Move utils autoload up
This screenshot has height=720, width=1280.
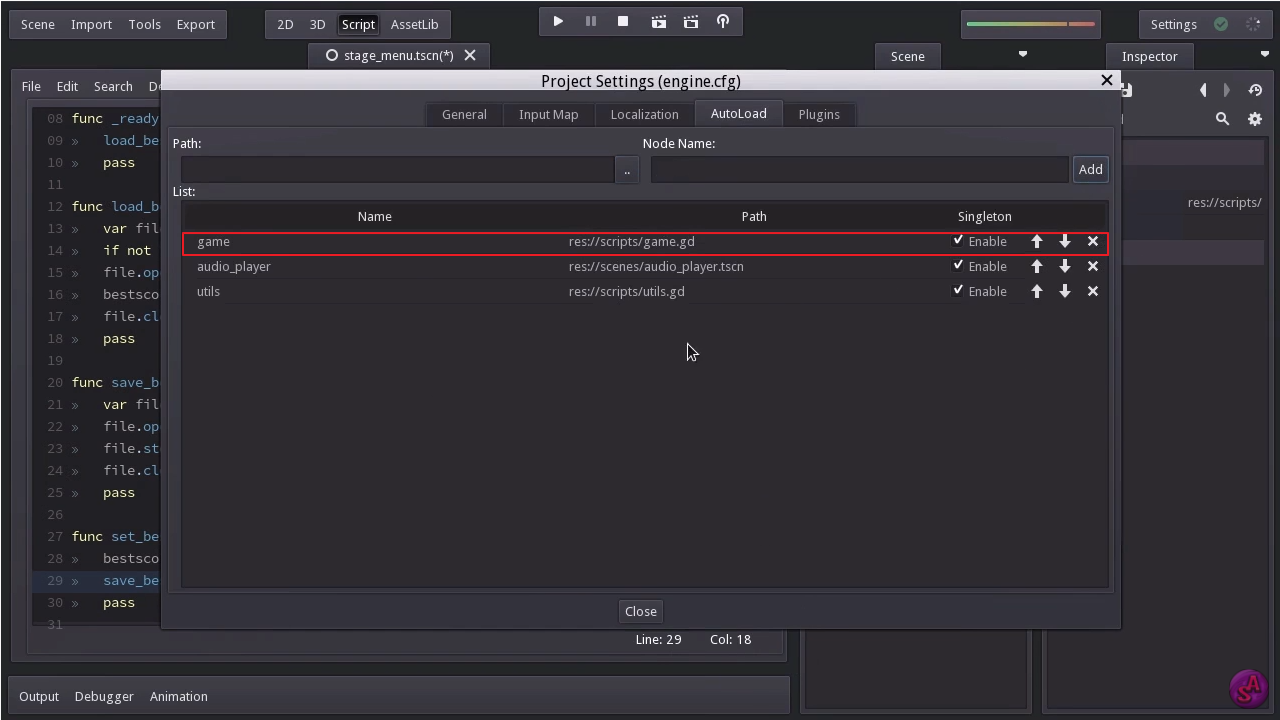click(x=1037, y=291)
